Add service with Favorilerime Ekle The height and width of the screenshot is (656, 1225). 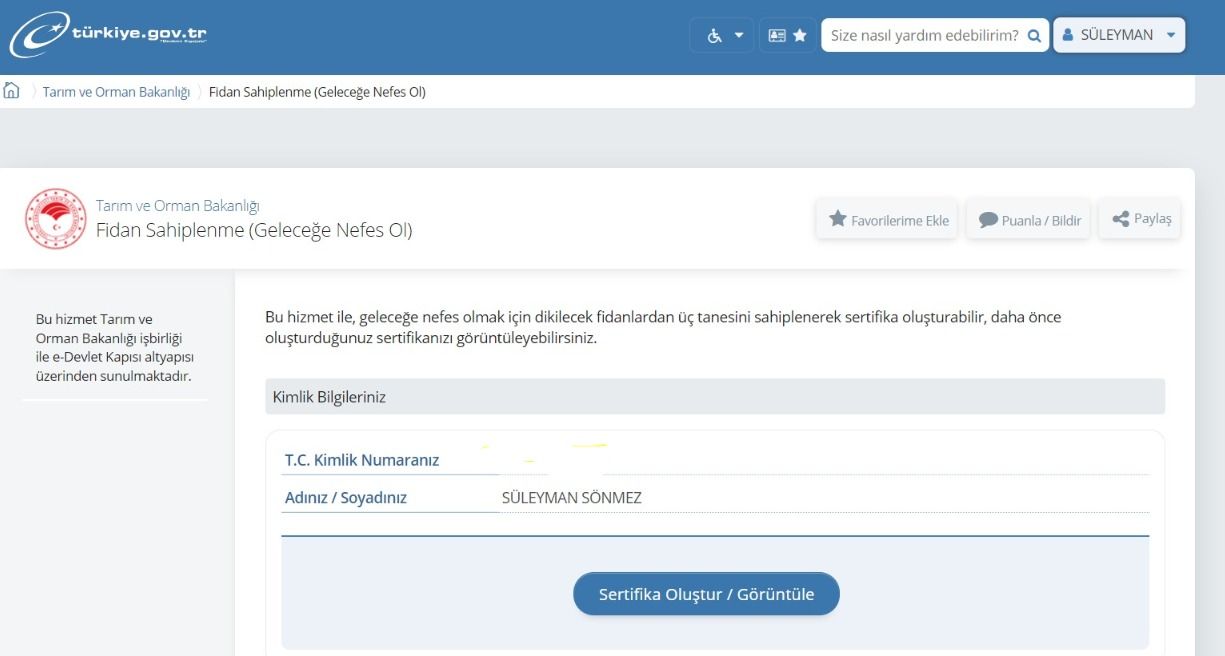click(x=888, y=220)
